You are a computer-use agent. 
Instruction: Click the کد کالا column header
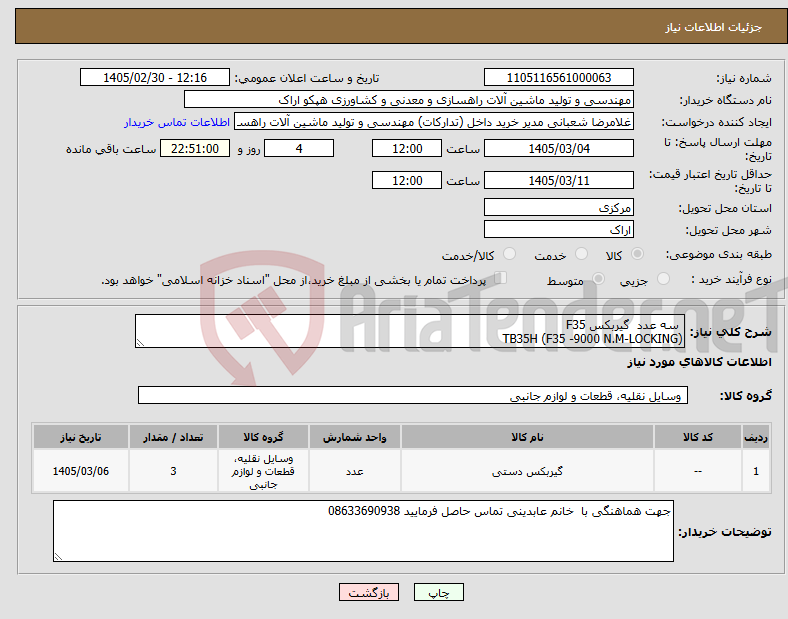[x=698, y=437]
